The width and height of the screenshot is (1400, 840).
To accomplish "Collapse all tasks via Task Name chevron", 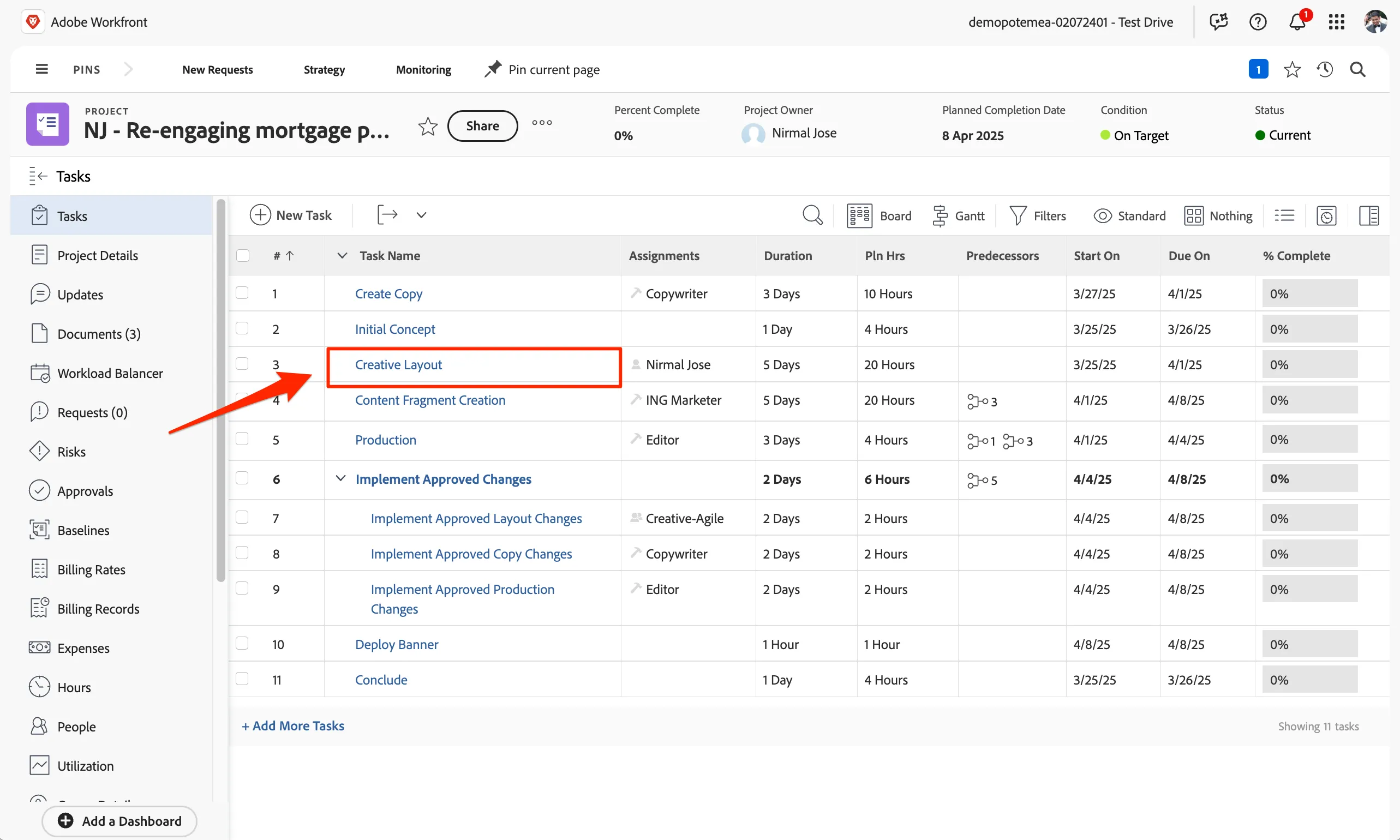I will 342,255.
